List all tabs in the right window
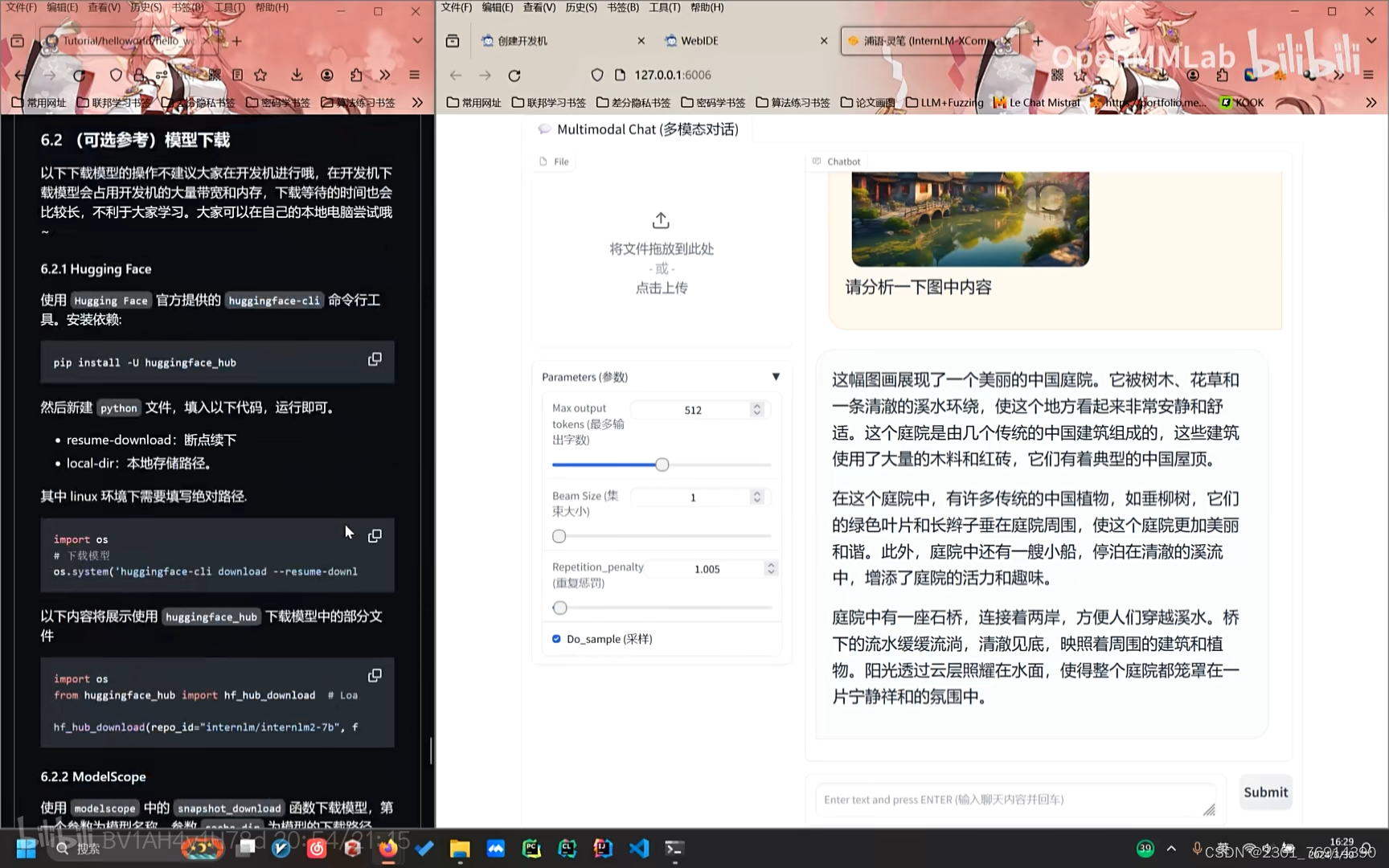This screenshot has width=1389, height=868. (x=1371, y=40)
